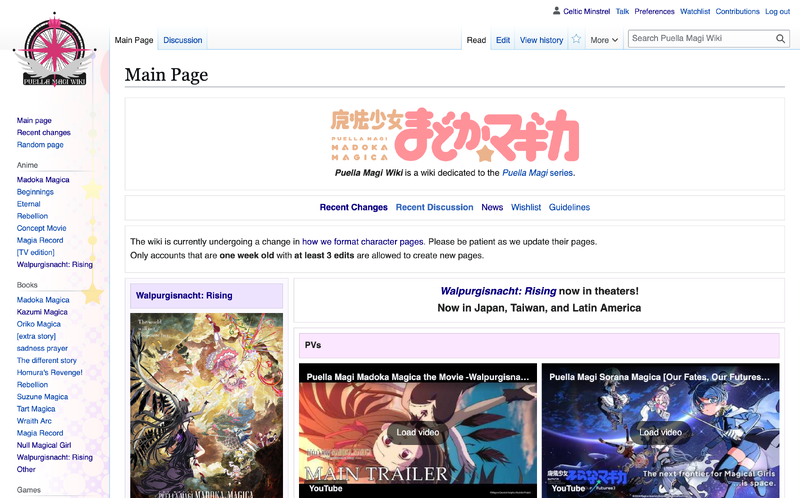Load the Walpurgisnacht main trailer video
The height and width of the screenshot is (498, 800).
click(x=417, y=433)
